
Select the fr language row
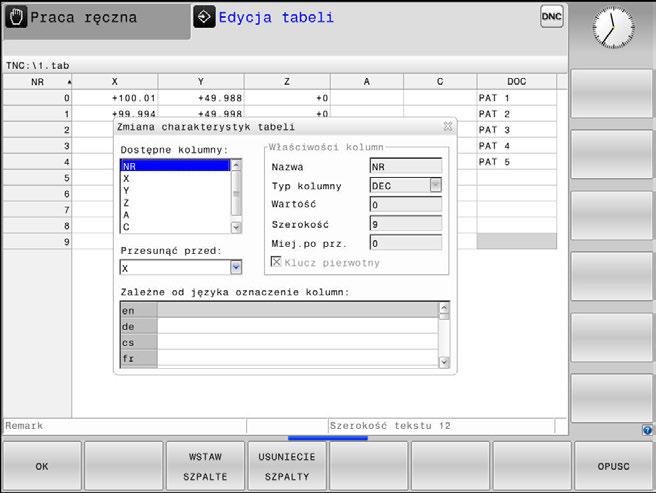coord(279,359)
